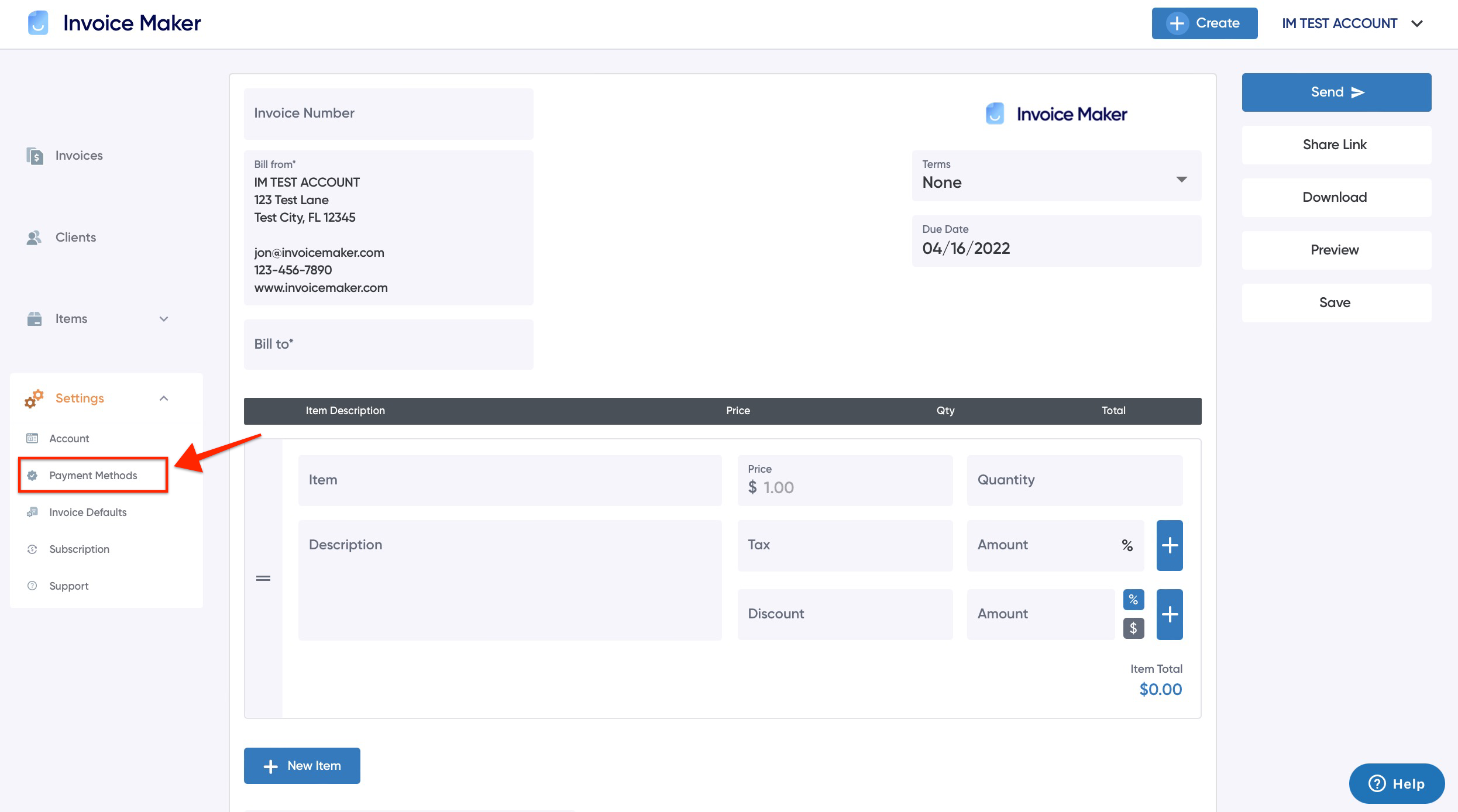Click the Clients people icon
This screenshot has height=812, width=1458.
pyautogui.click(x=34, y=238)
